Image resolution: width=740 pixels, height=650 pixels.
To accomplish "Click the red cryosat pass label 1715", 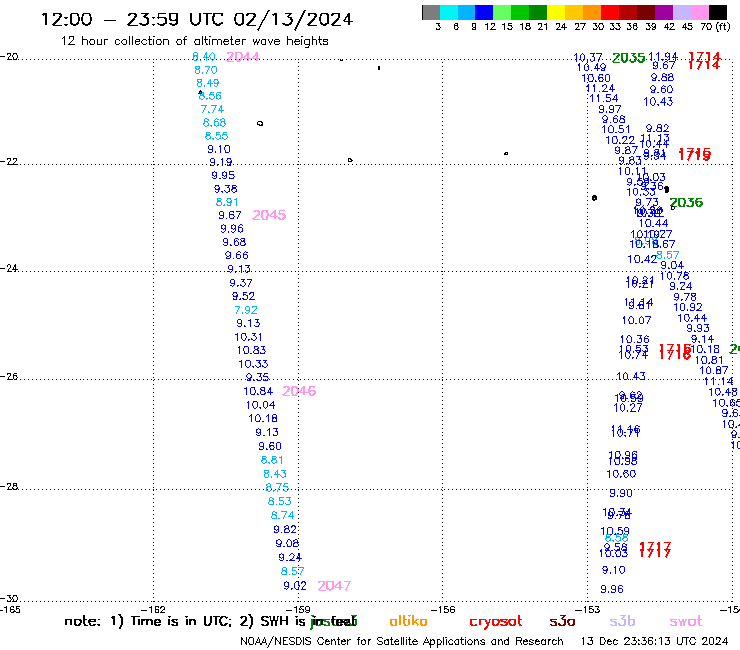I will click(694, 154).
